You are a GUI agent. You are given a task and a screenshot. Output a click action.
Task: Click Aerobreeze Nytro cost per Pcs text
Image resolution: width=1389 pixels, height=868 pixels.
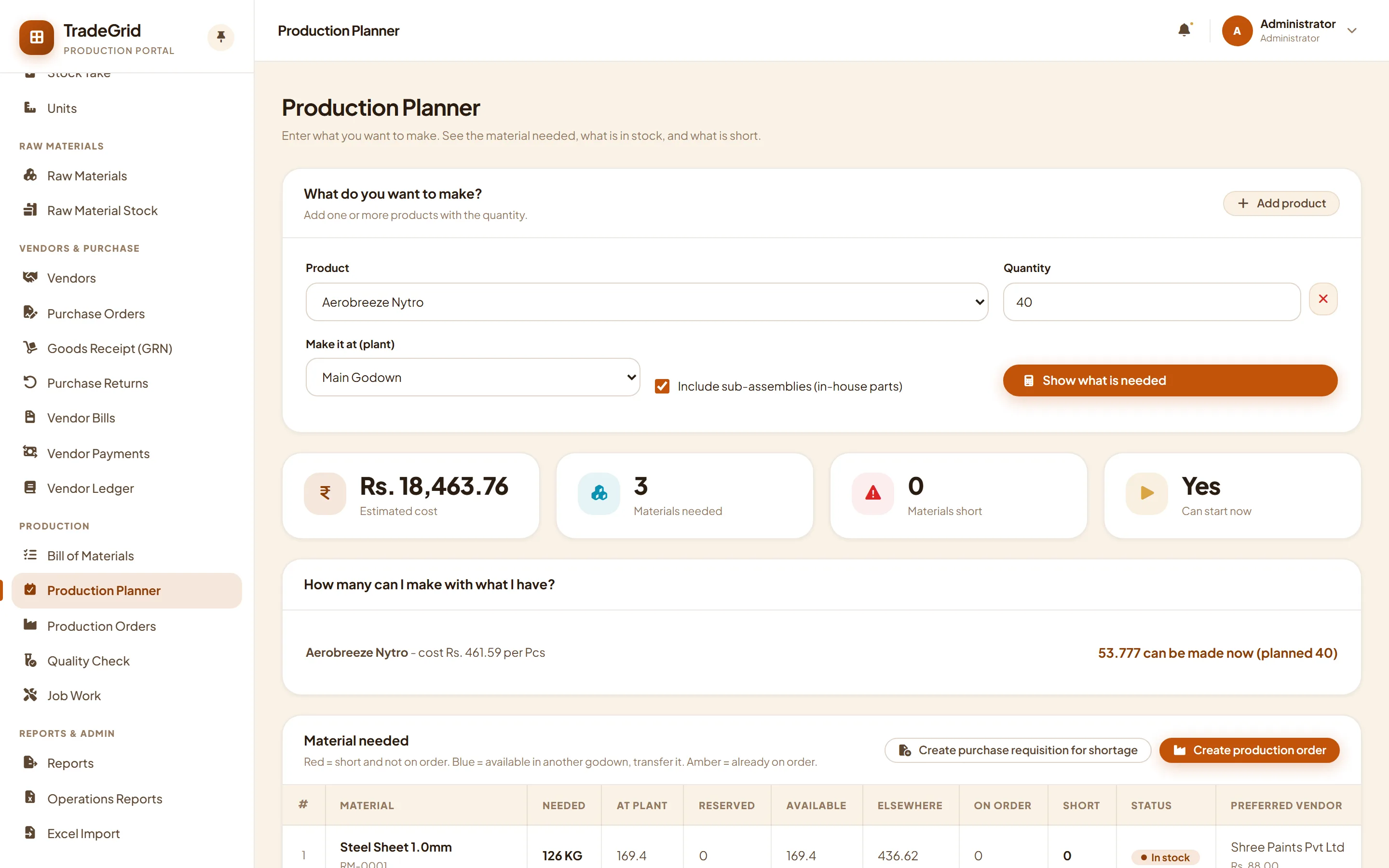click(425, 652)
